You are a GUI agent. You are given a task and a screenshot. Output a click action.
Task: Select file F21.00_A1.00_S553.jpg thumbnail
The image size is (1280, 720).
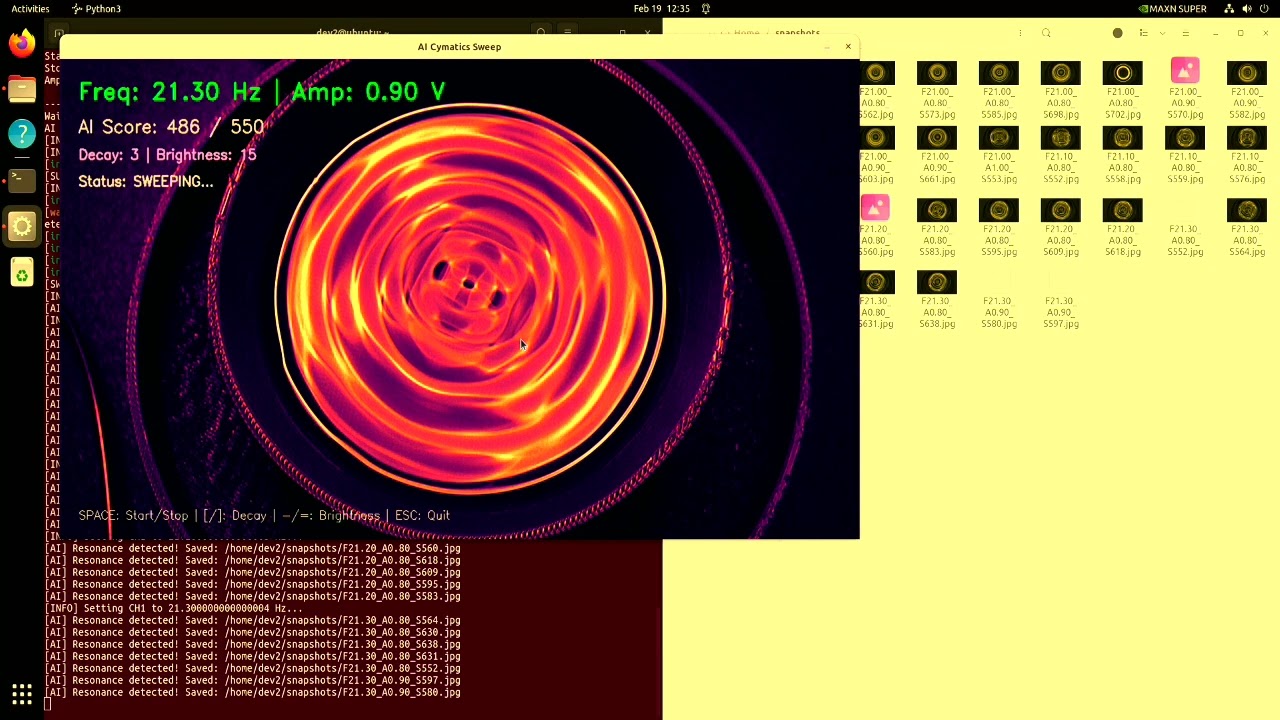pyautogui.click(x=999, y=138)
